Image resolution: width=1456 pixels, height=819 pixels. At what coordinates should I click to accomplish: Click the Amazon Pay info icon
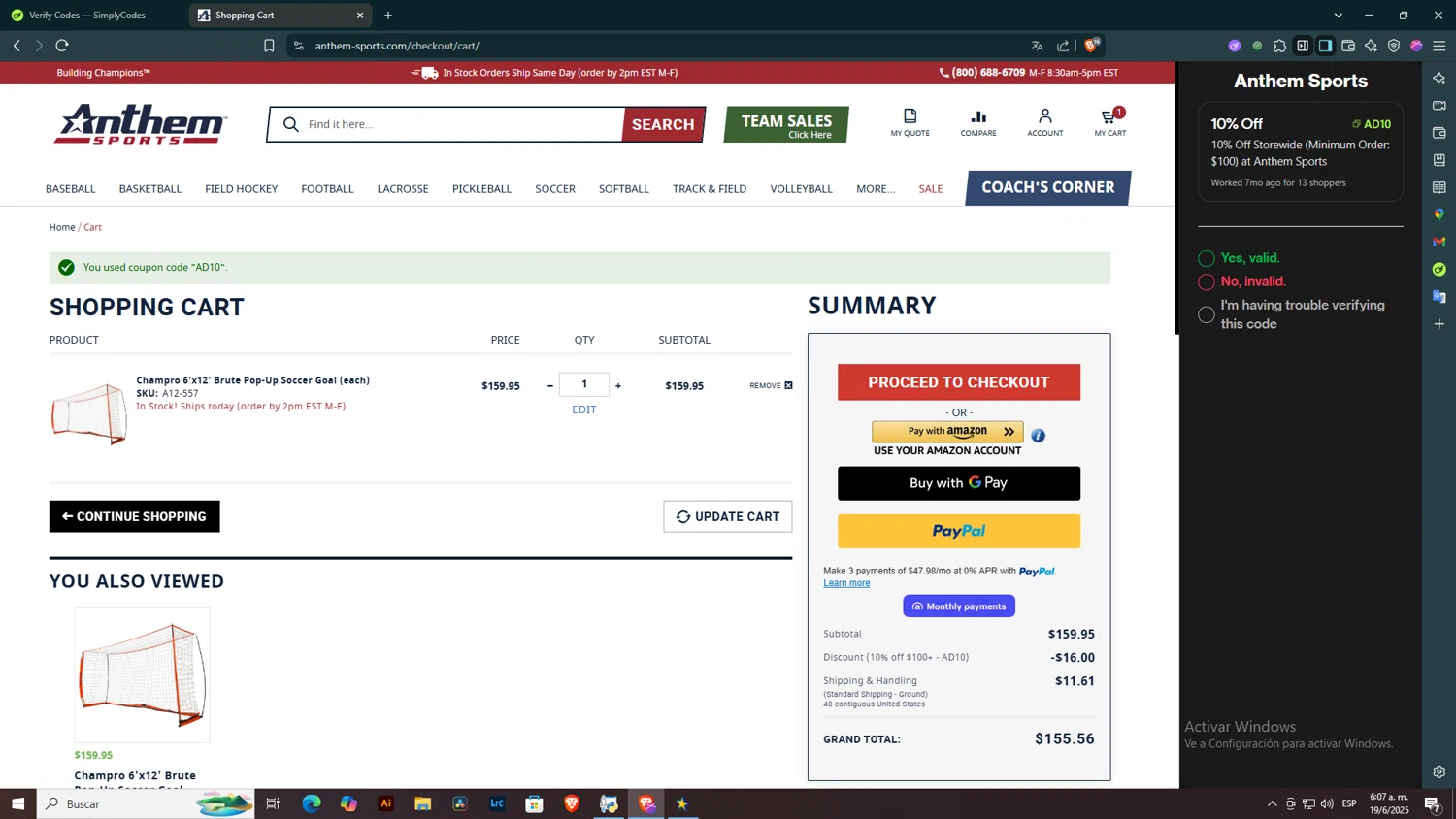(1038, 435)
